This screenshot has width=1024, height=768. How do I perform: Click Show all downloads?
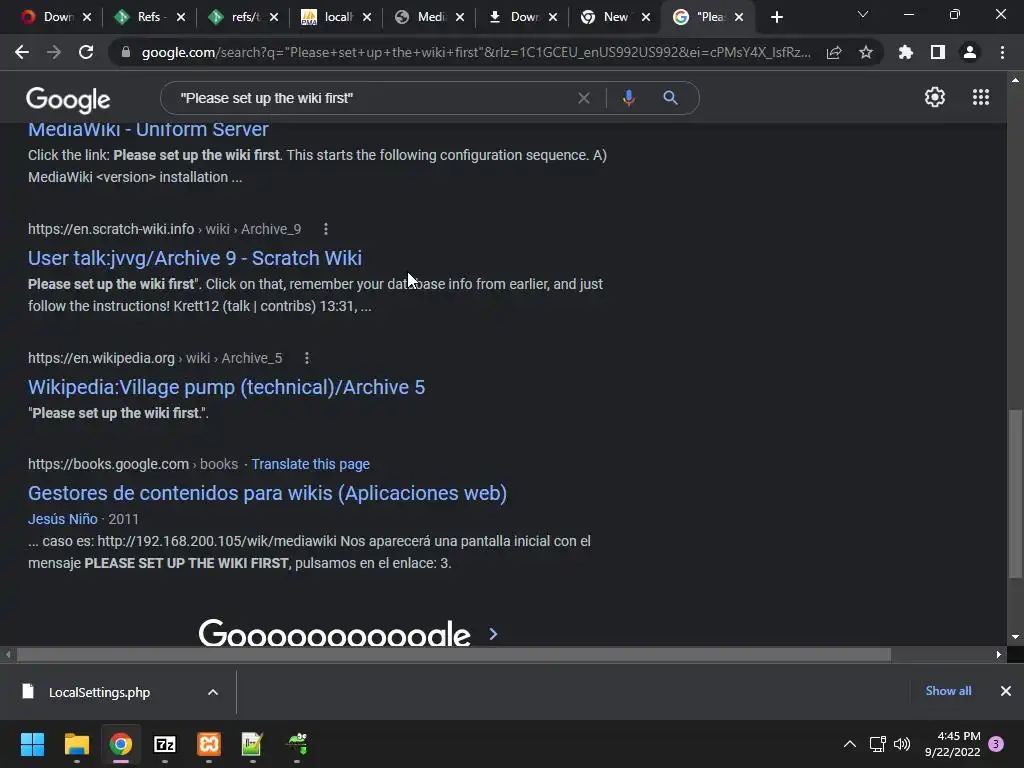pos(948,691)
